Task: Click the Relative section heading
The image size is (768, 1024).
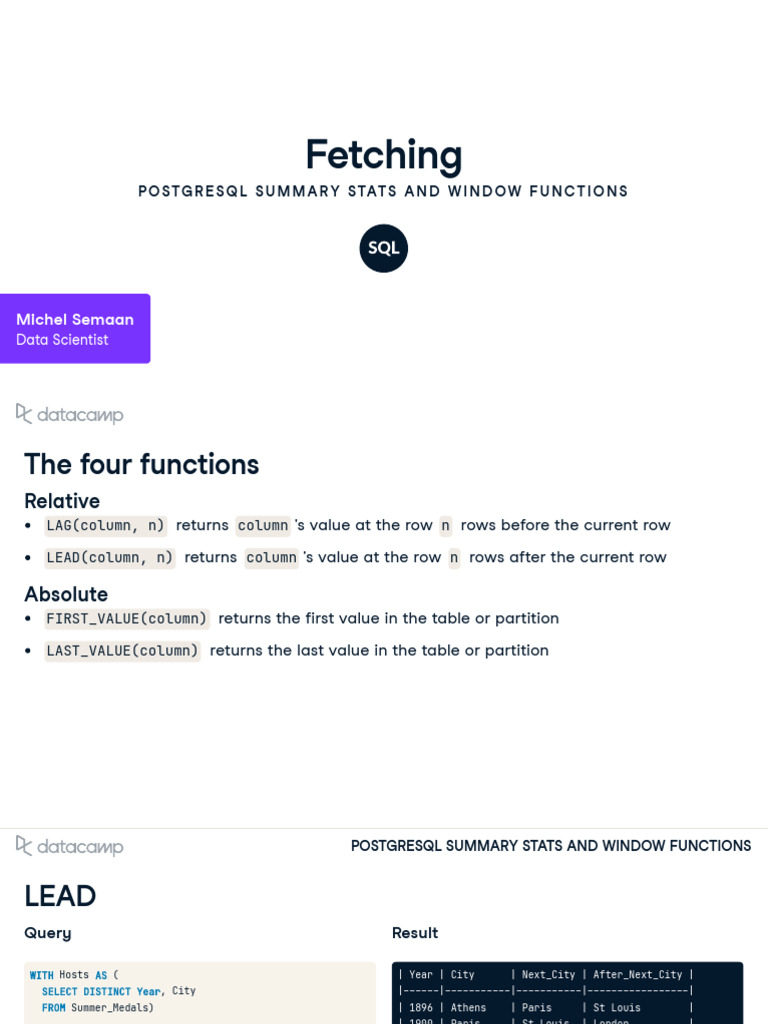Action: (62, 501)
